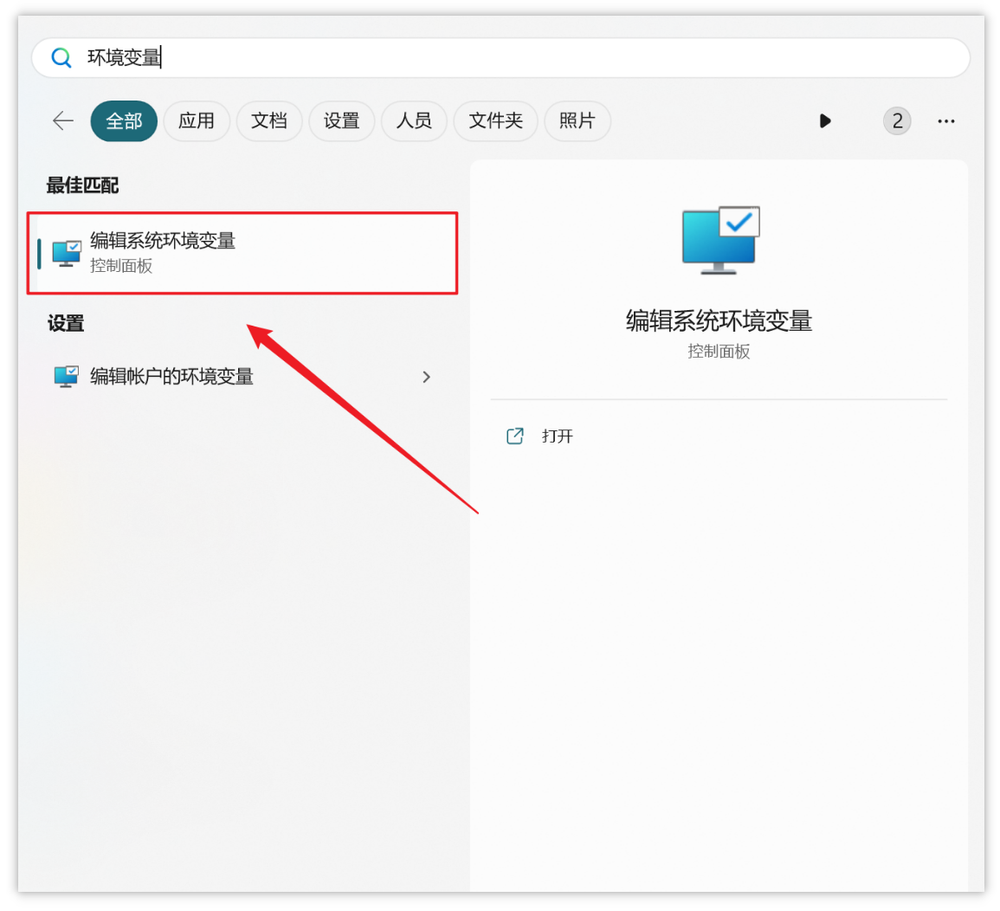This screenshot has width=1000, height=911.
Task: Click the large computer preview icon
Action: pyautogui.click(x=719, y=239)
